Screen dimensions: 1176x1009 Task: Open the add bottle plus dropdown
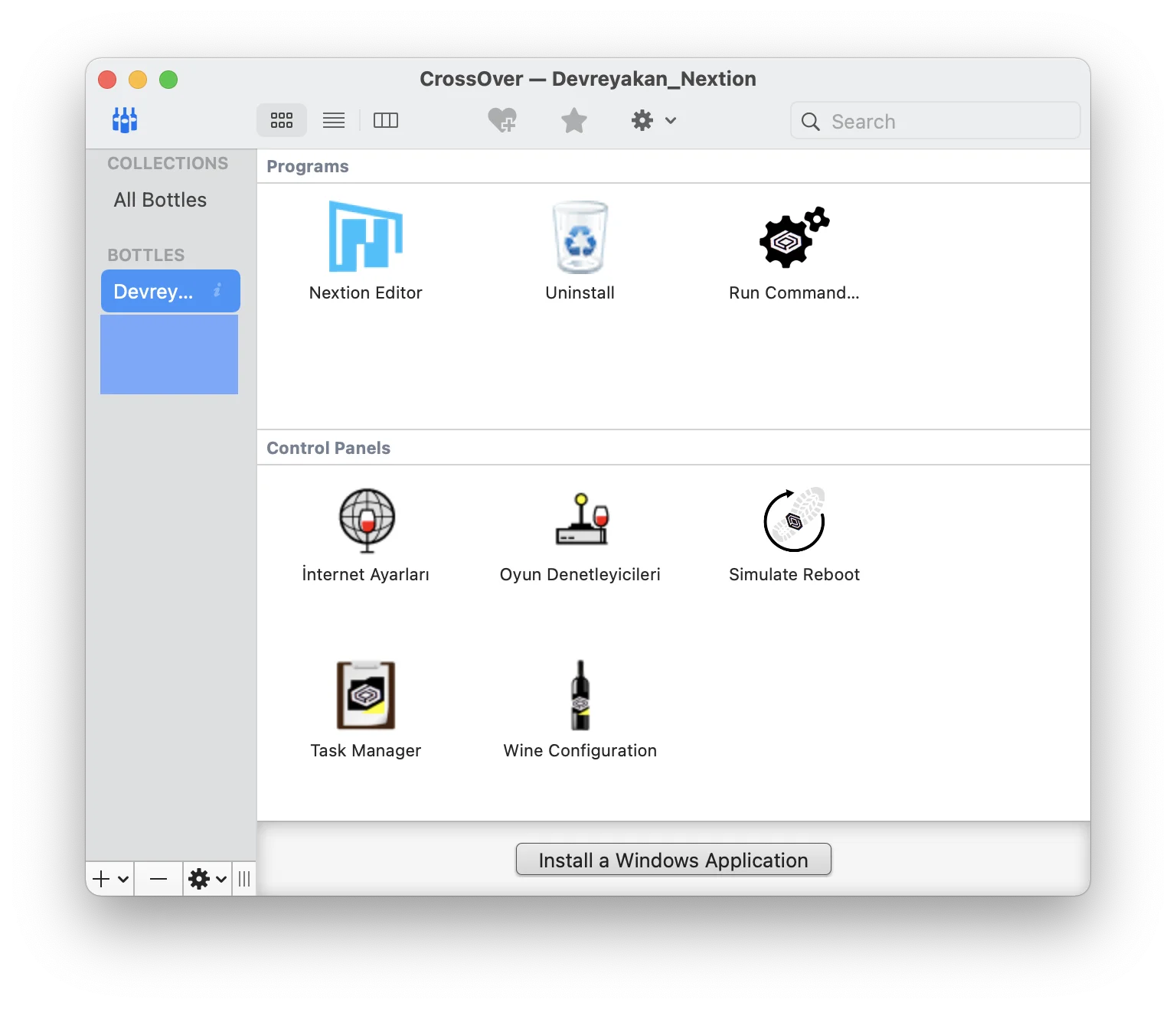pos(111,879)
